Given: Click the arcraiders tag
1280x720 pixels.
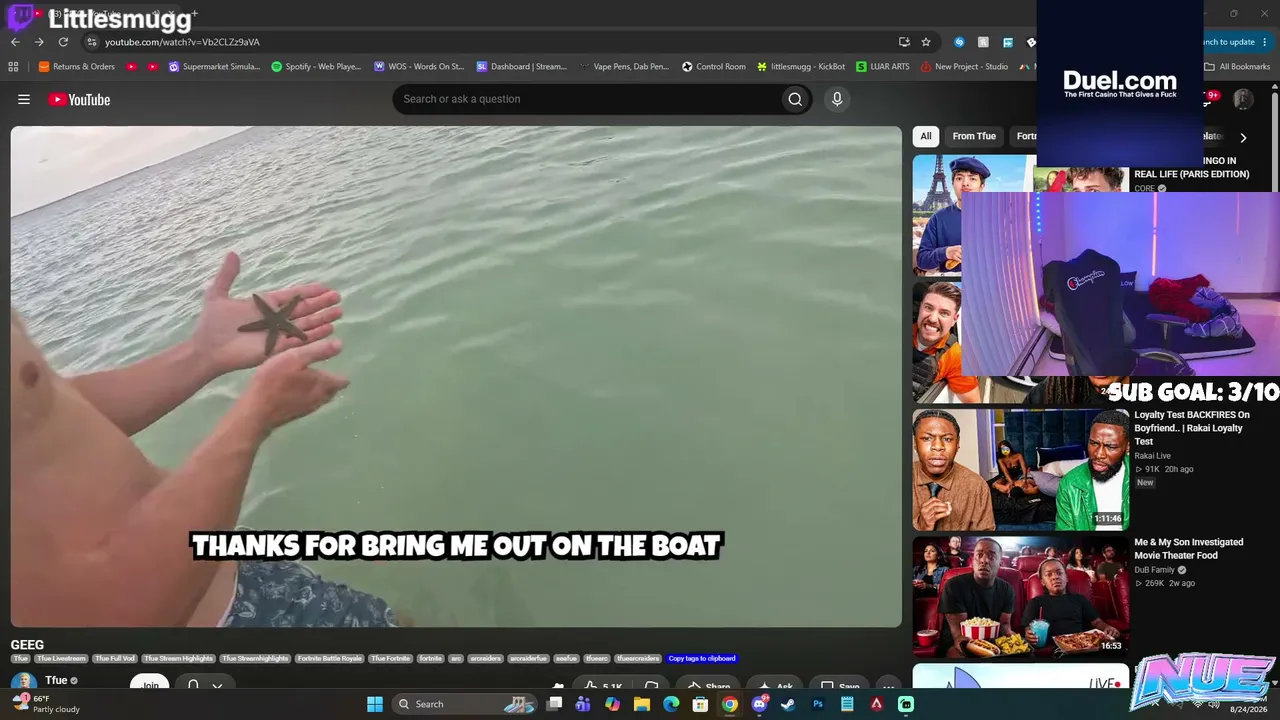Looking at the screenshot, I should (485, 659).
